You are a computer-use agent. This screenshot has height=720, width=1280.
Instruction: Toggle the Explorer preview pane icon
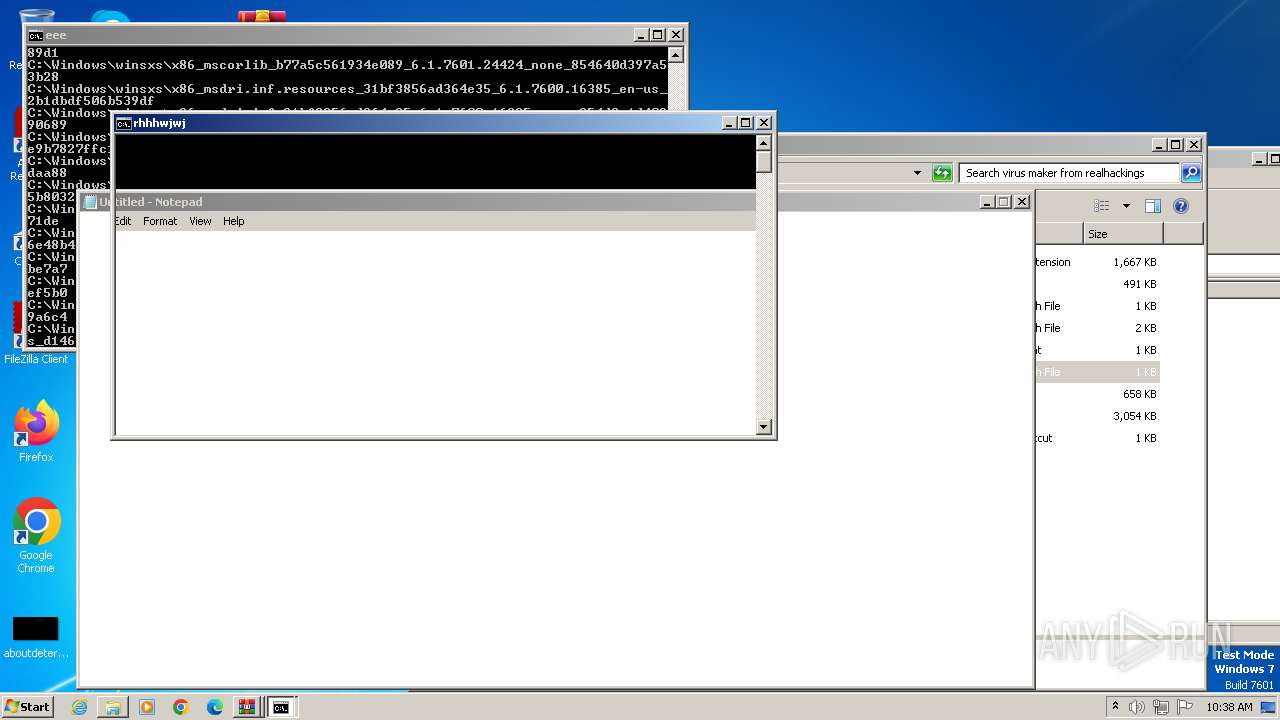(x=1153, y=206)
